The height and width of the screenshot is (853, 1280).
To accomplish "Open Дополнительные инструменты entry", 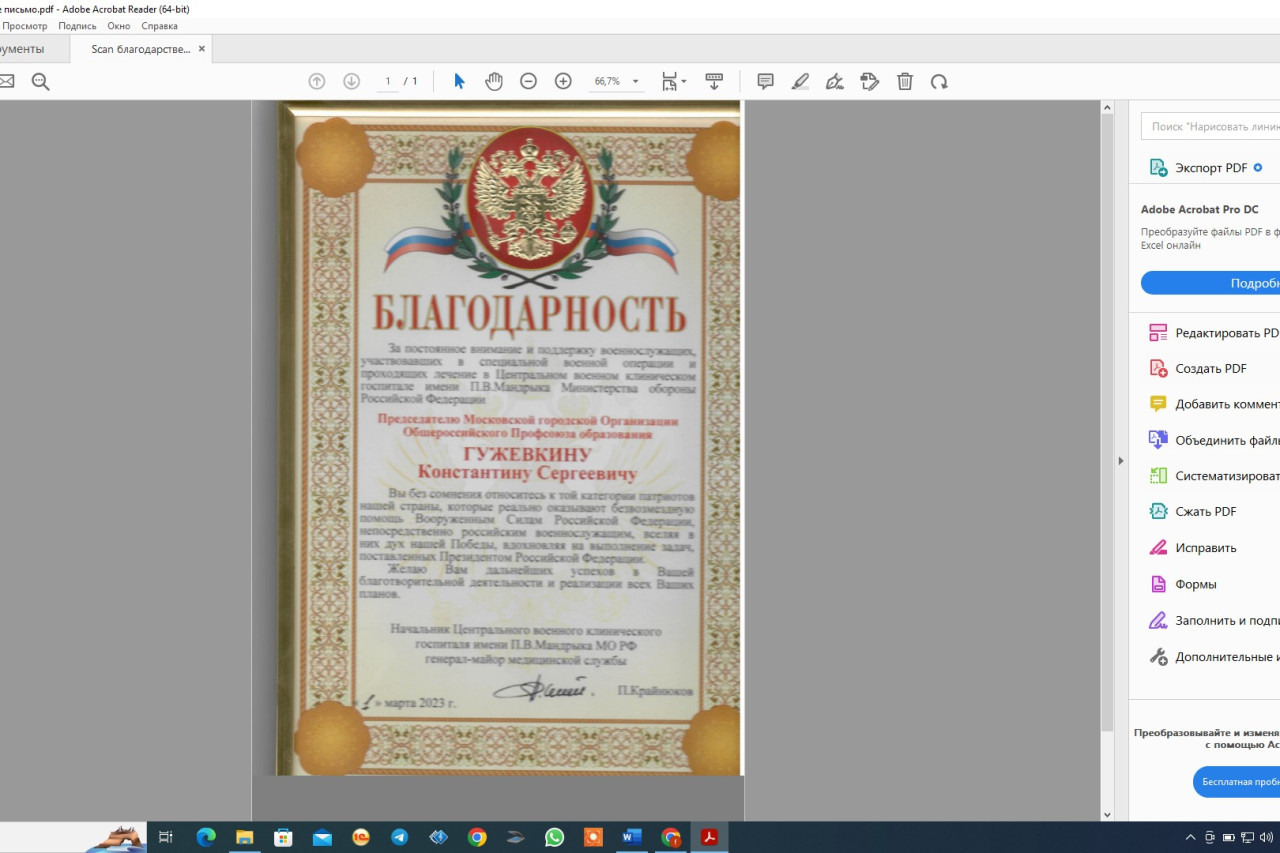I will 1213,657.
